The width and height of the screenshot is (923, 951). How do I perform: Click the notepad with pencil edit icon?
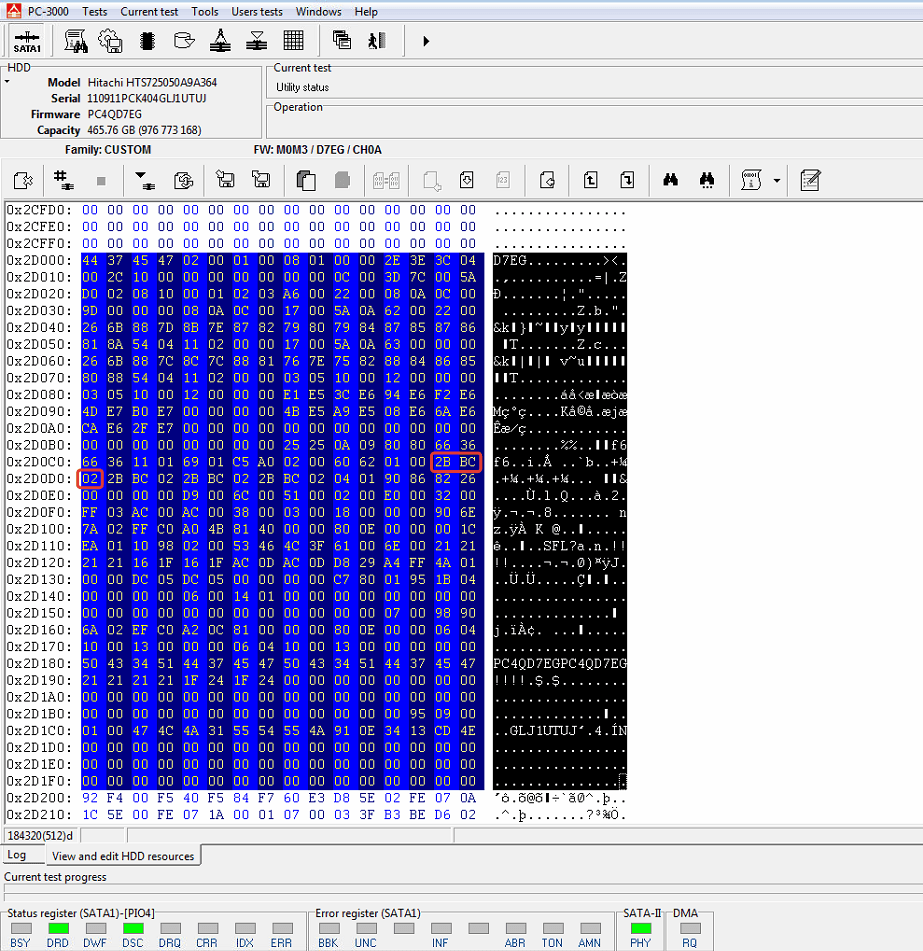[x=810, y=180]
